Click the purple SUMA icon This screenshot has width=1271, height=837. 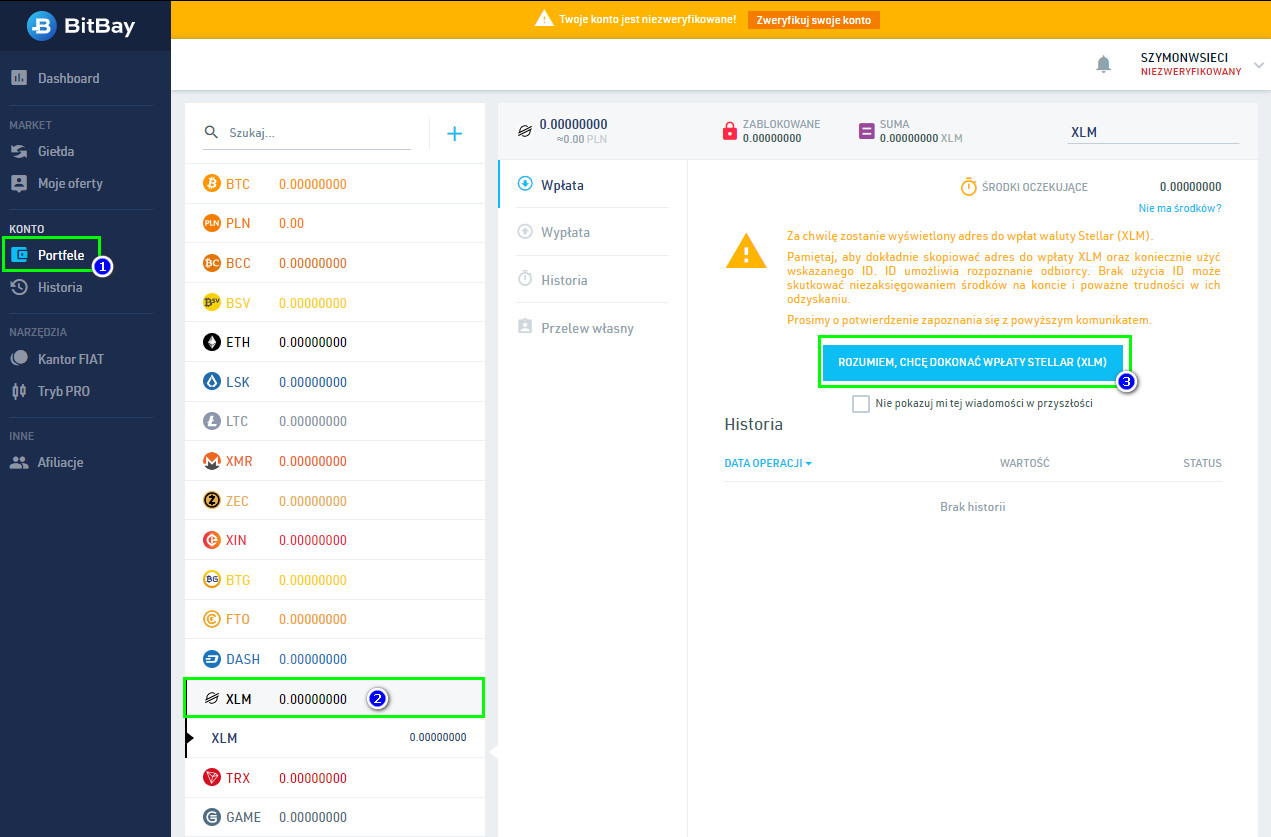click(x=866, y=131)
